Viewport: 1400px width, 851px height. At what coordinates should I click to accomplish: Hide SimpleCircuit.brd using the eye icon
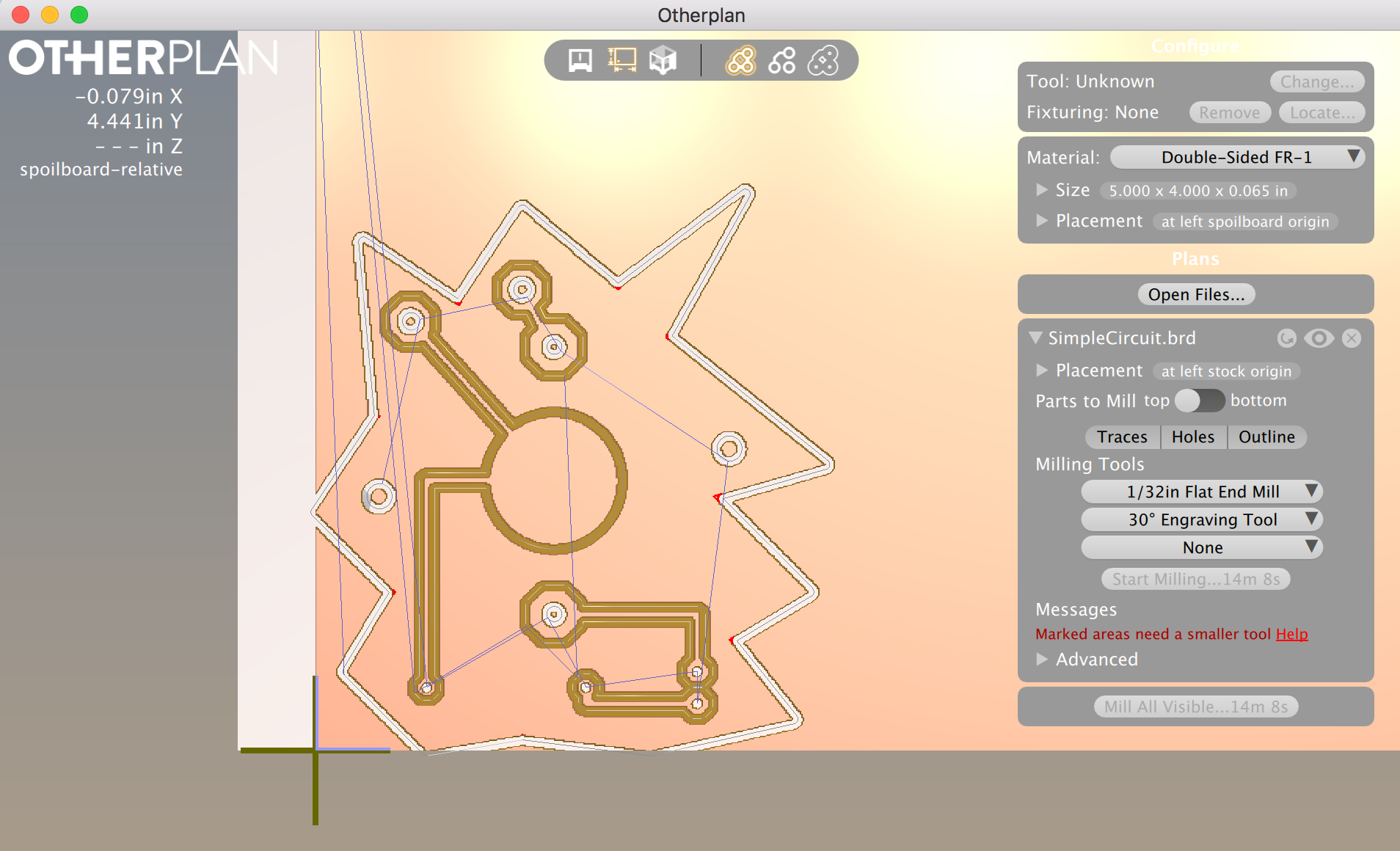pos(1321,338)
